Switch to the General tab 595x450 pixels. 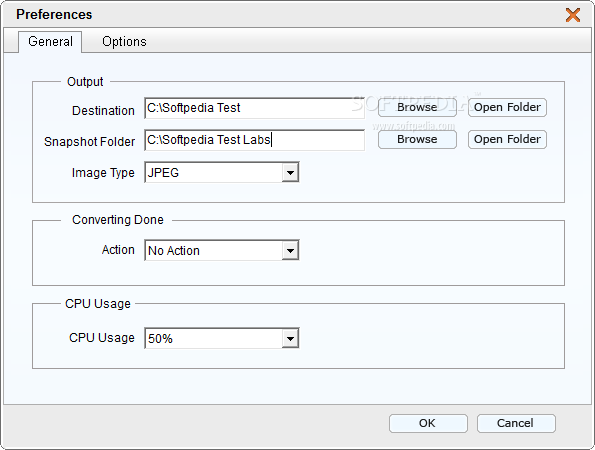click(x=50, y=42)
